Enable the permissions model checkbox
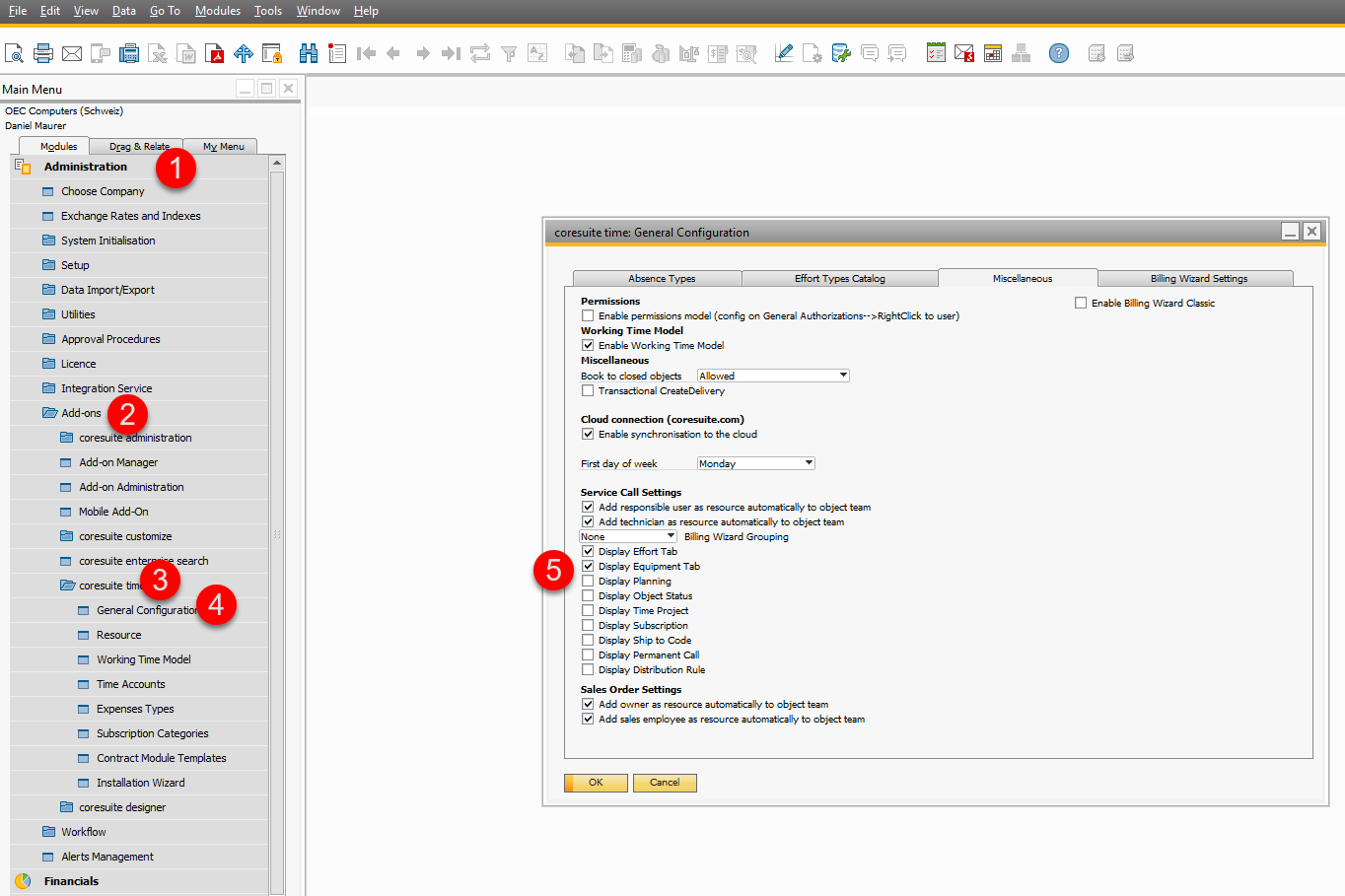The image size is (1345, 896). pyautogui.click(x=588, y=316)
